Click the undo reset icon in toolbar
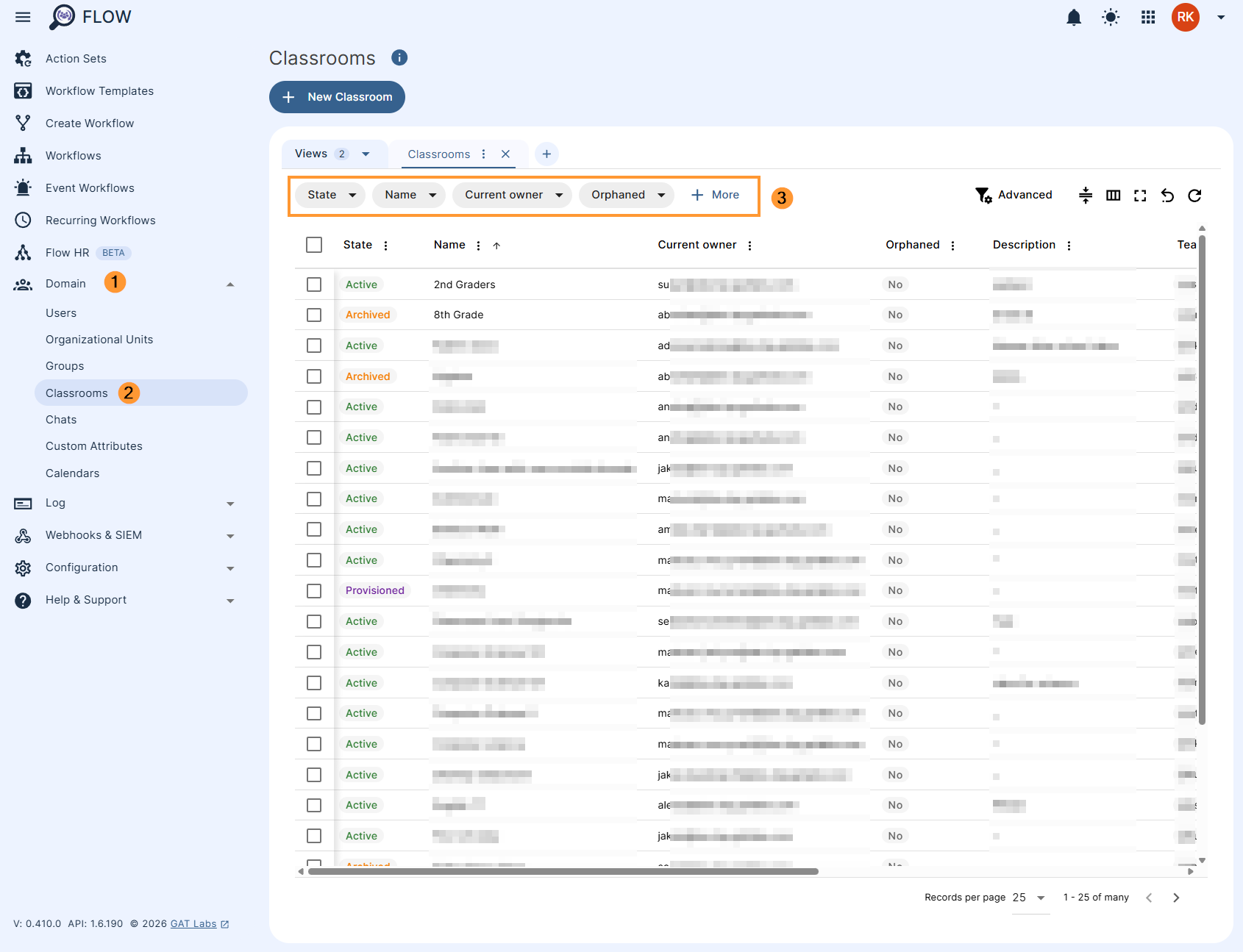The height and width of the screenshot is (952, 1243). pos(1167,196)
